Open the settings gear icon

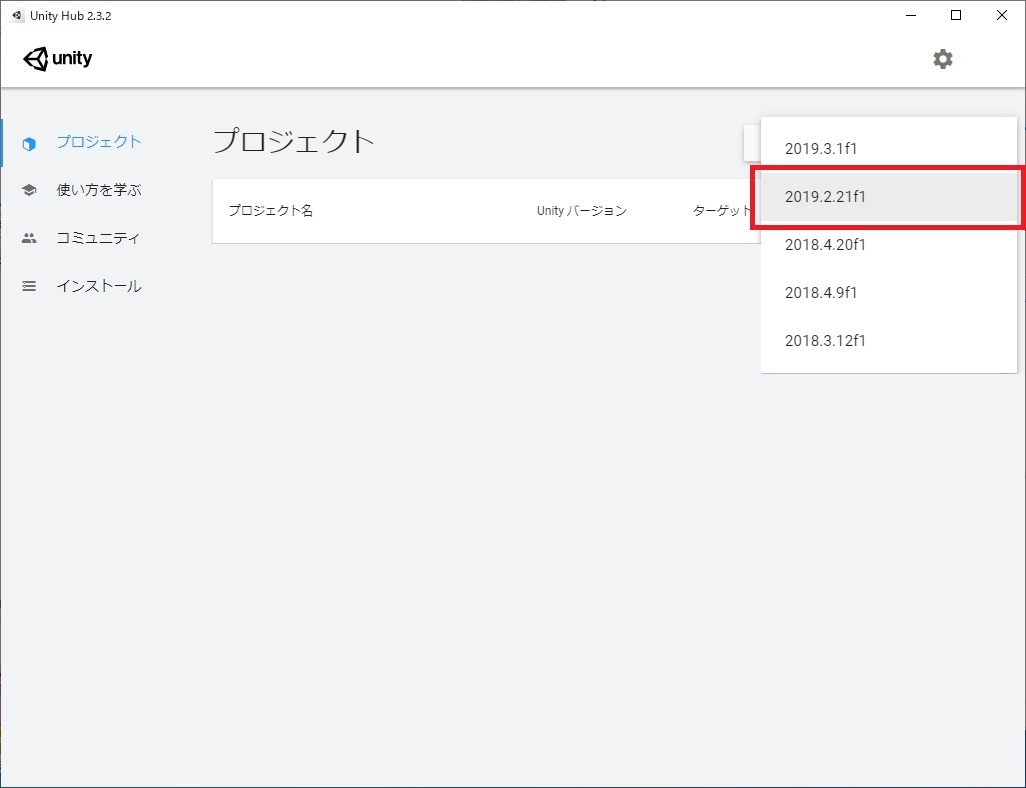(942, 59)
